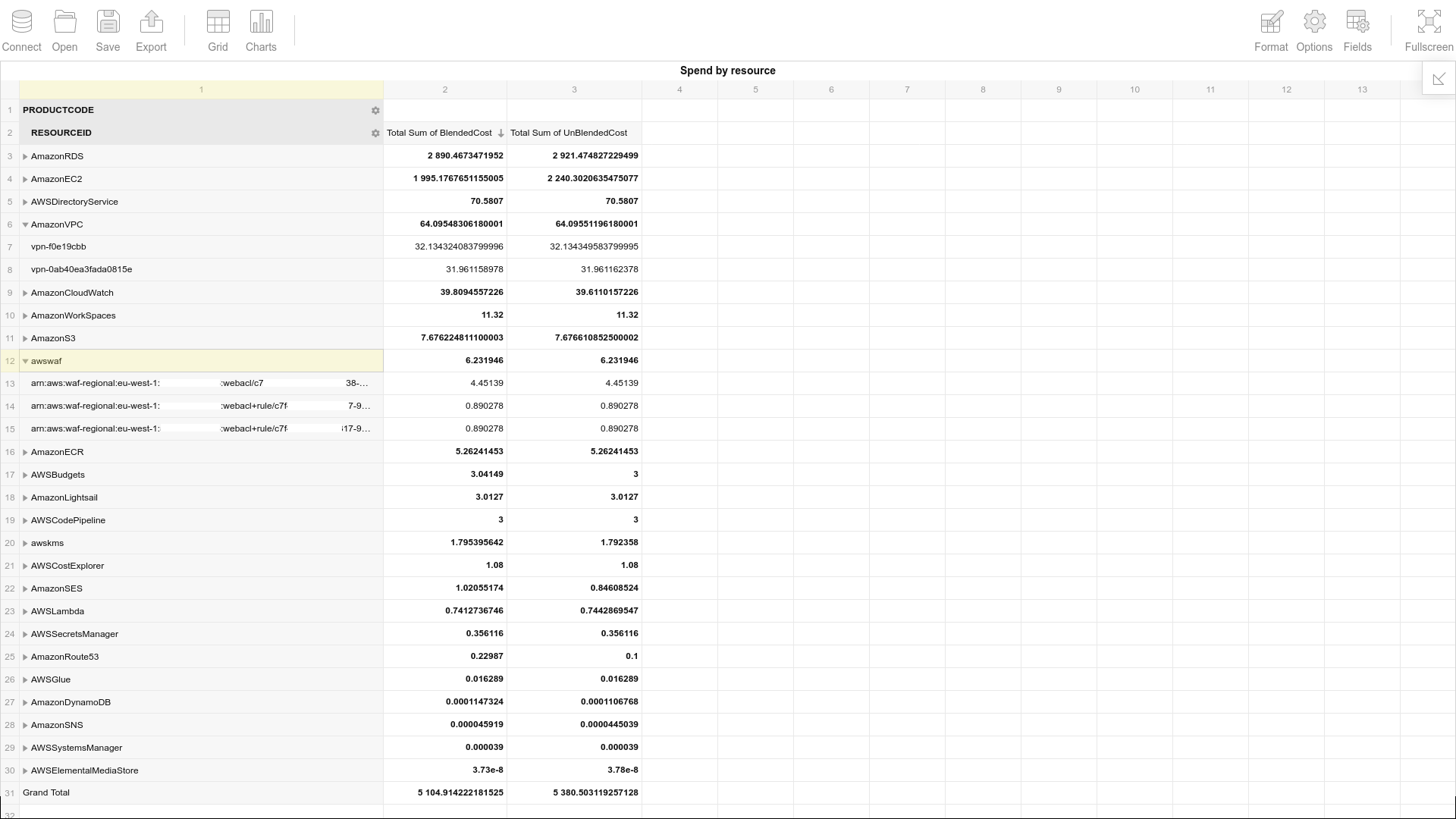Select the webacl/c7 WAF resource row
The width and height of the screenshot is (1456, 819).
coord(201,383)
